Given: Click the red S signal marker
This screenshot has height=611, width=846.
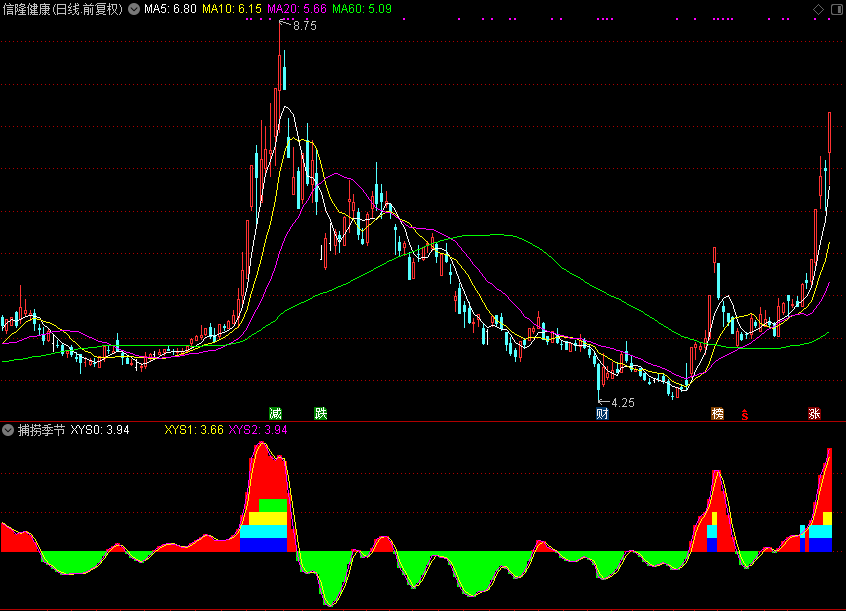Looking at the screenshot, I should click(x=745, y=415).
